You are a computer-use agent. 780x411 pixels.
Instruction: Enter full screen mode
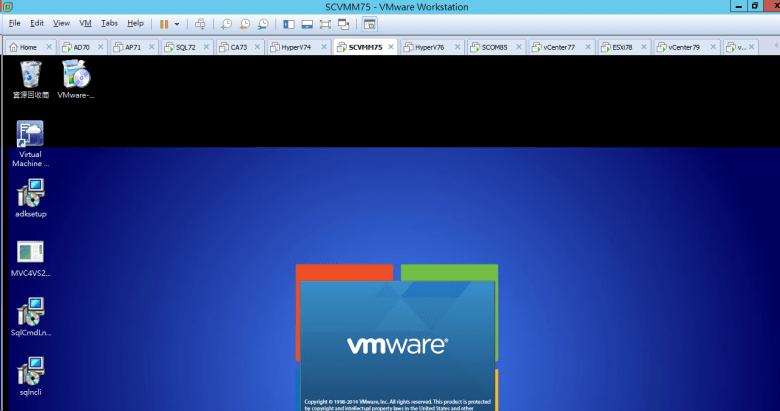[x=326, y=23]
